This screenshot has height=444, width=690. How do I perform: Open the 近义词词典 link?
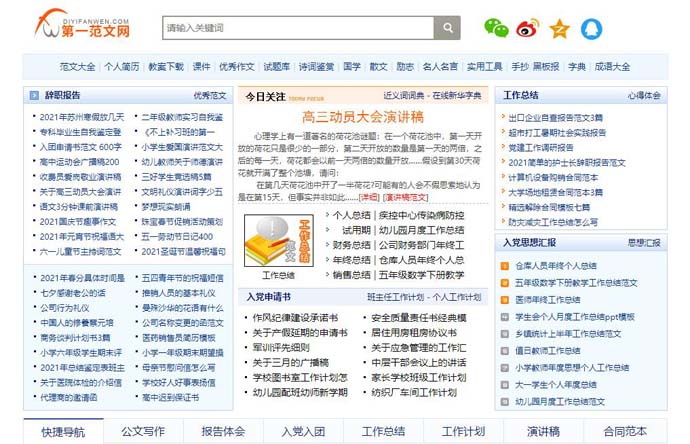click(406, 96)
